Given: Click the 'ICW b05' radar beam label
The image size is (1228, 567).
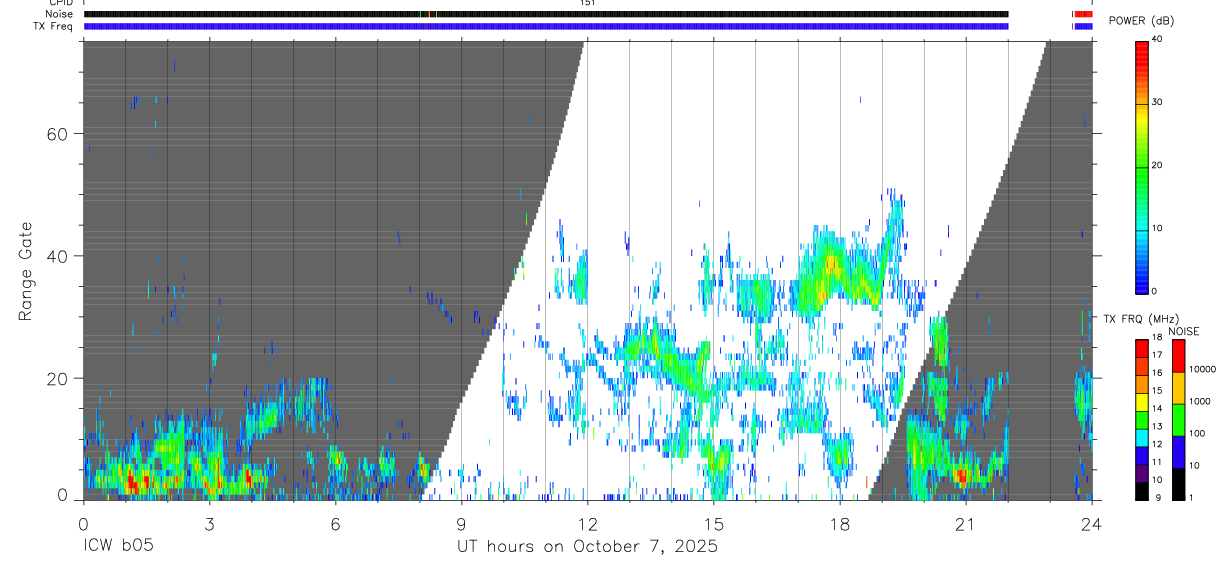Looking at the screenshot, I should tap(119, 547).
